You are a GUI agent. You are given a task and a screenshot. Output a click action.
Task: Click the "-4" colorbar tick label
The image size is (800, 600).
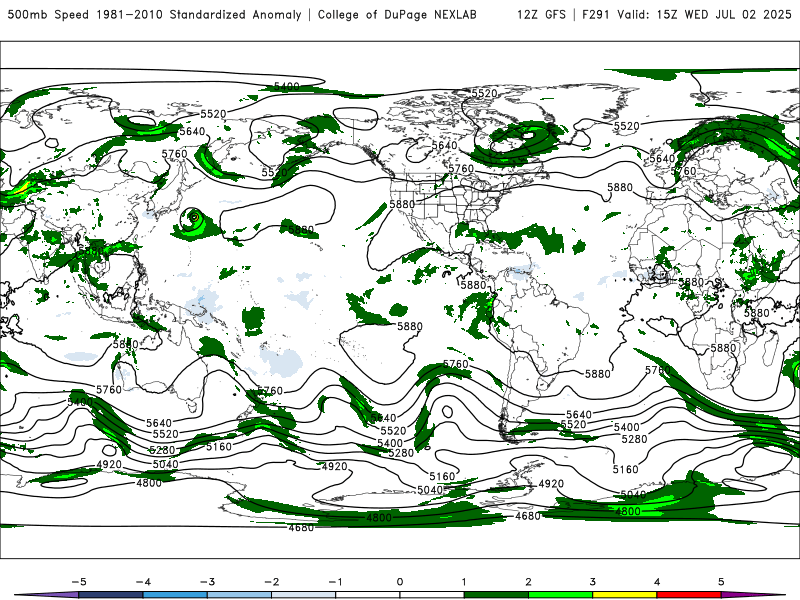point(143,582)
